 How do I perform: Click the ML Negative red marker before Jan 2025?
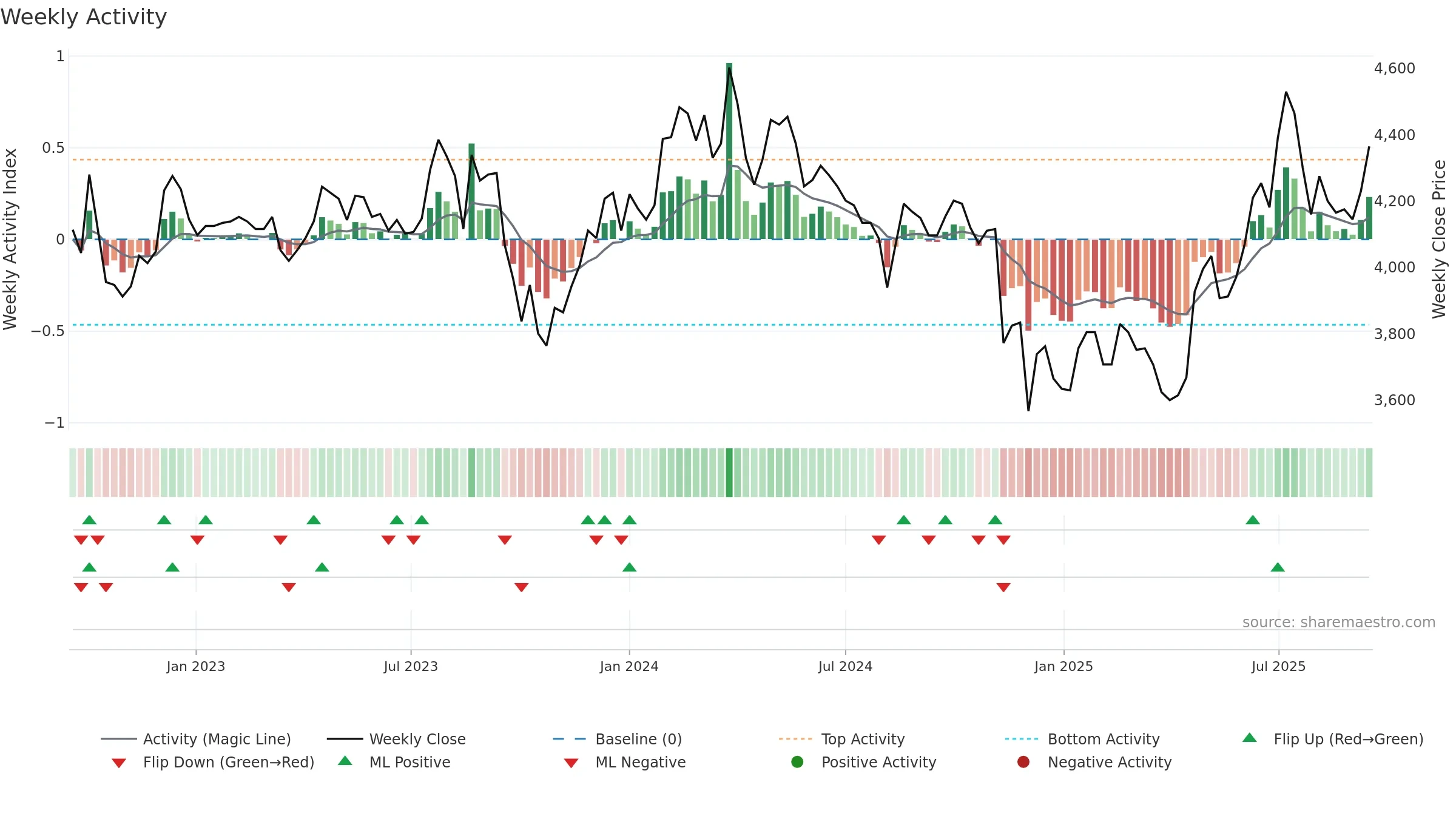point(1003,587)
